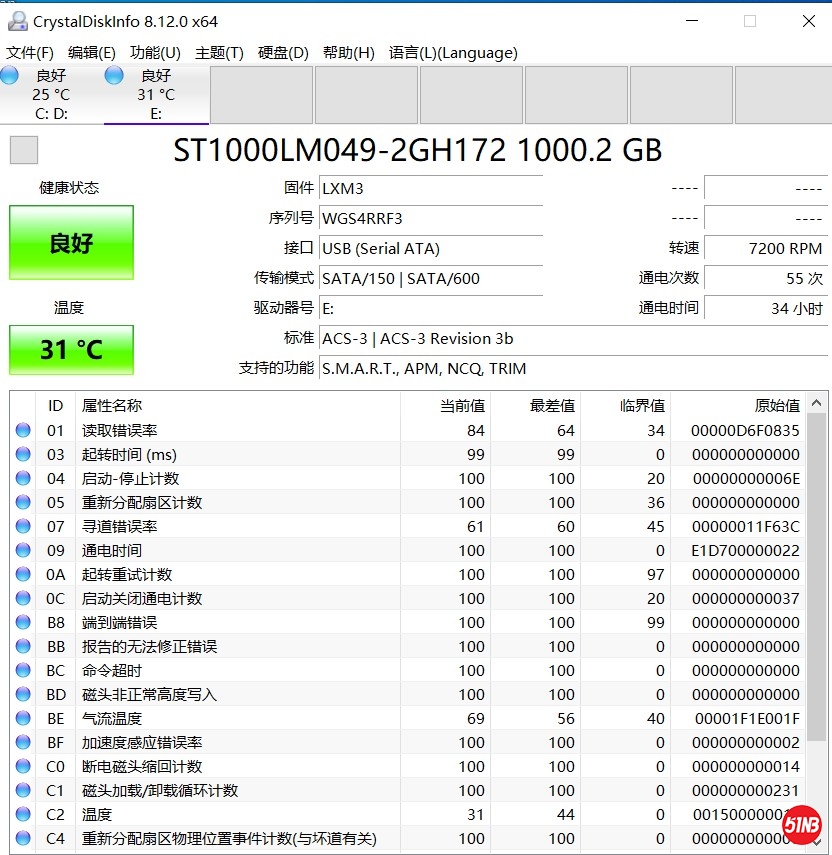832x855 pixels.
Task: Click status orb for attribute BE 气流温度
Action: 23,719
